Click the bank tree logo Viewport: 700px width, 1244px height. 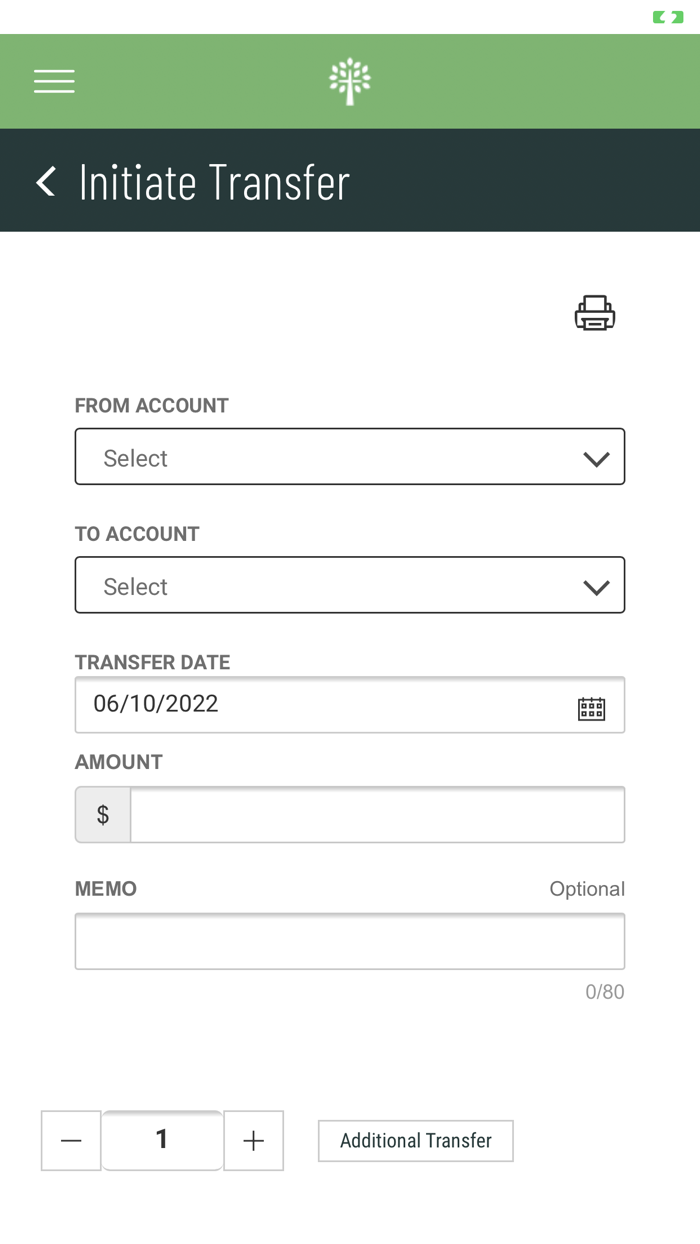tap(350, 81)
